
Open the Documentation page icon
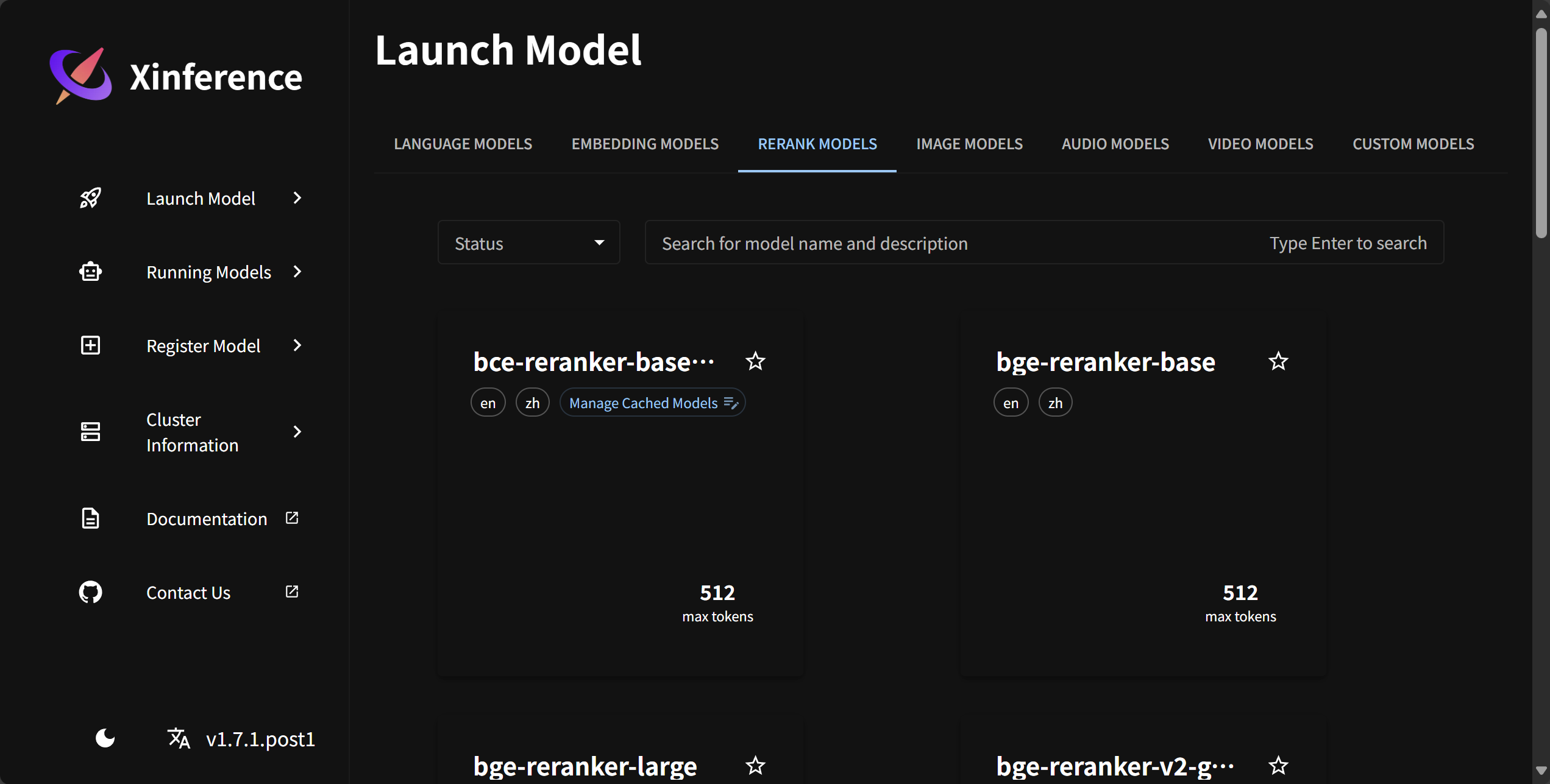[x=90, y=518]
